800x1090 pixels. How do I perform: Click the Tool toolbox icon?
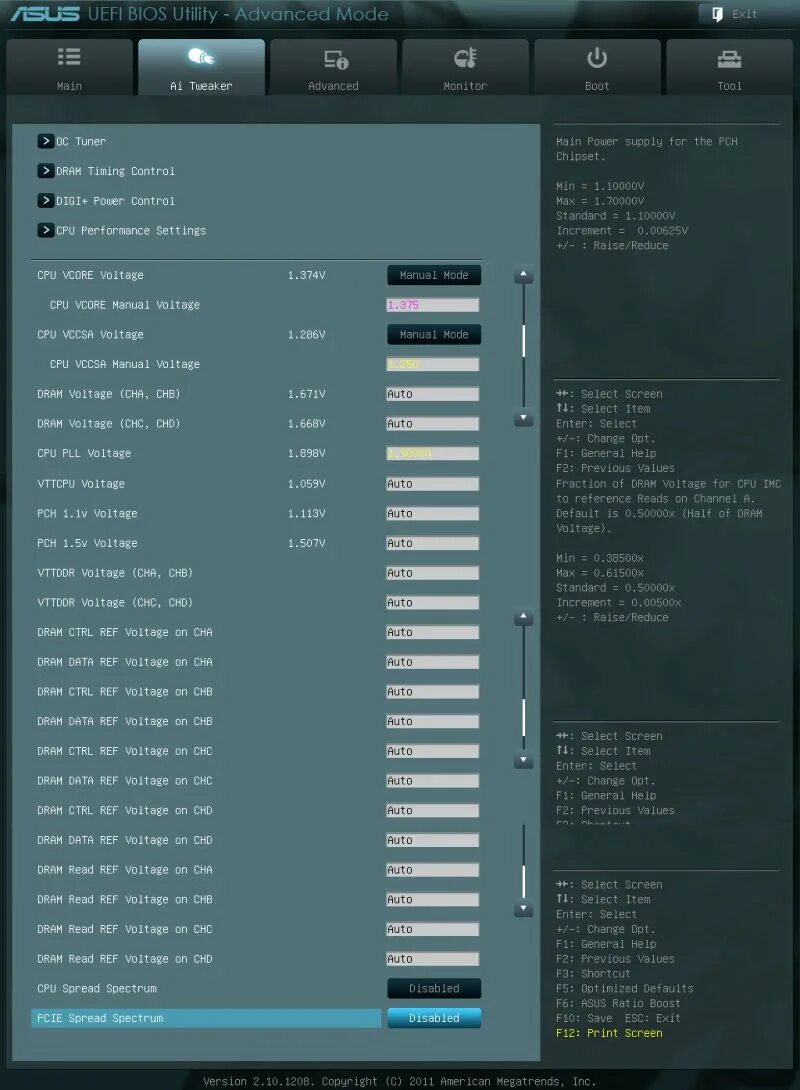(x=729, y=60)
